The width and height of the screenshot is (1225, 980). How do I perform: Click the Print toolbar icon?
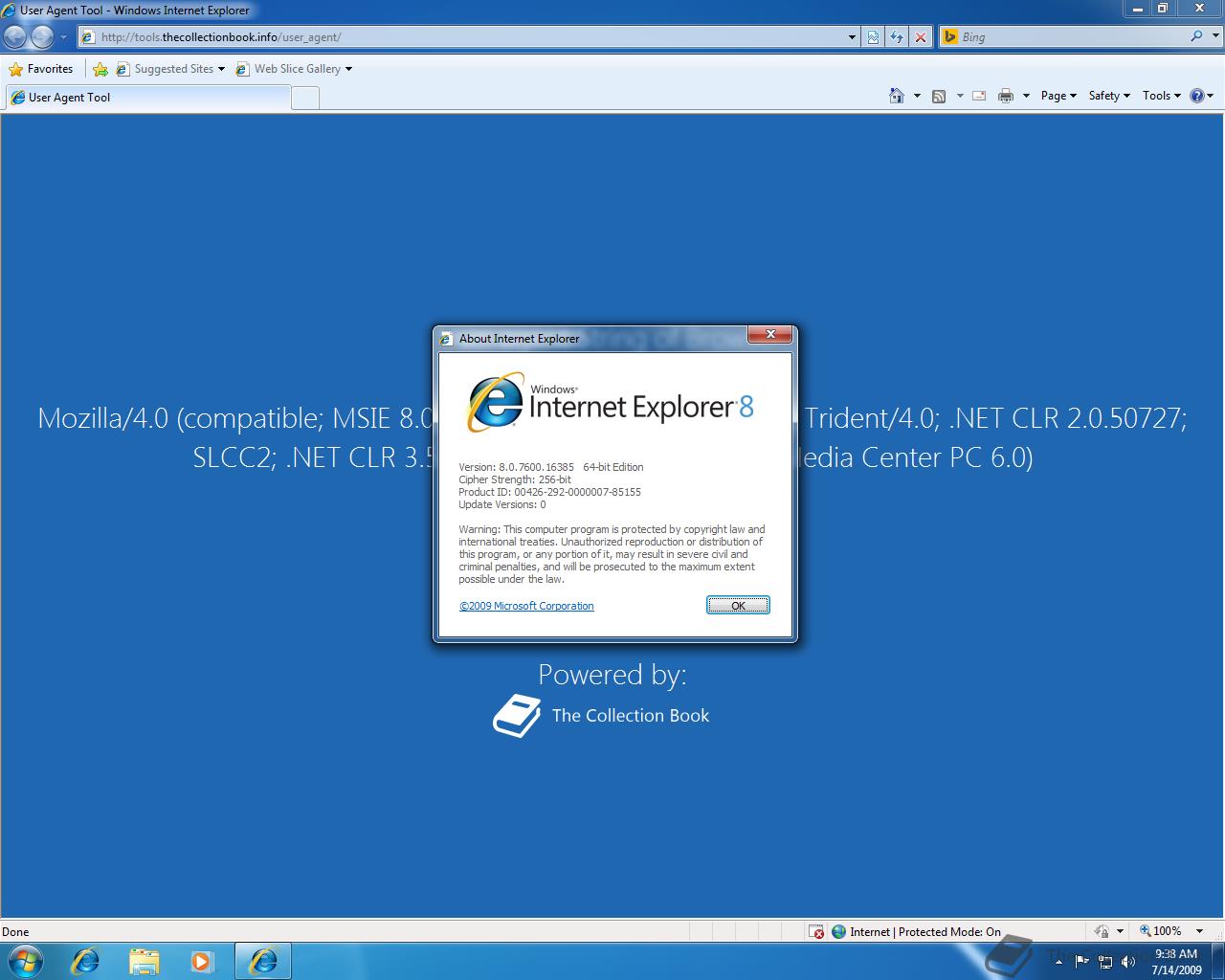[1006, 96]
